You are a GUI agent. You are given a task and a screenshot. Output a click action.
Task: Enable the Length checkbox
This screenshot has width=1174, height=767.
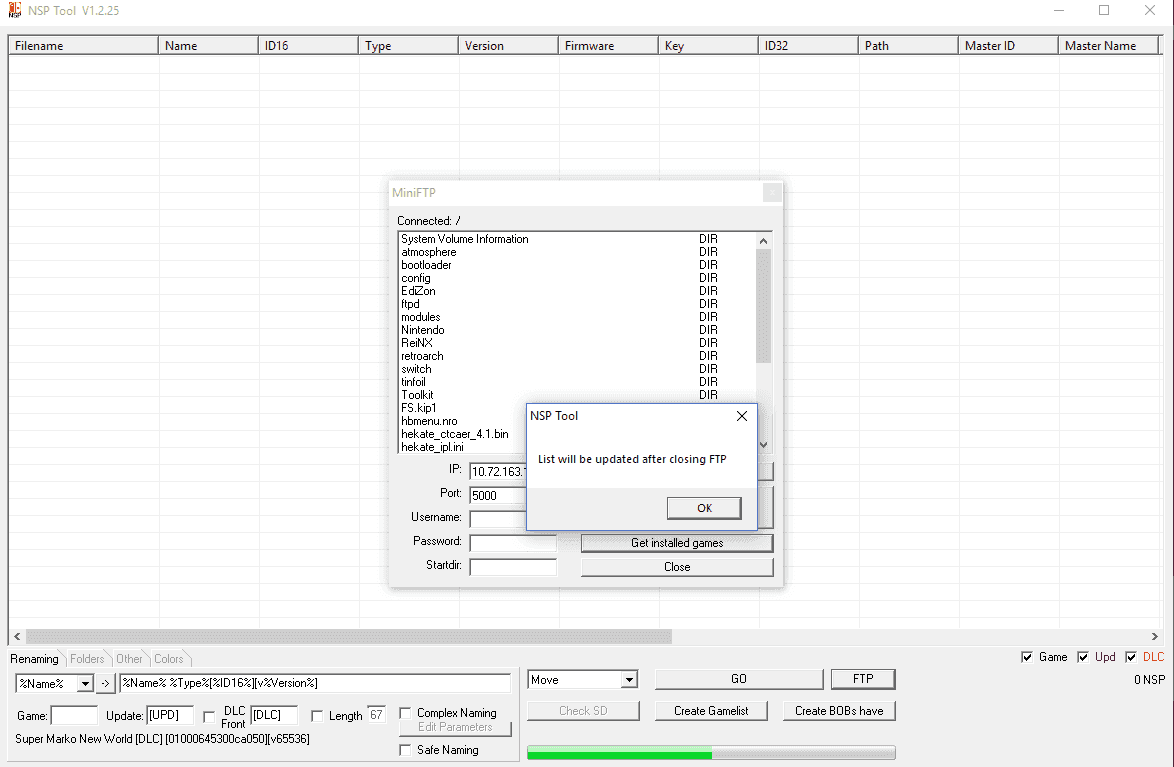pos(317,716)
